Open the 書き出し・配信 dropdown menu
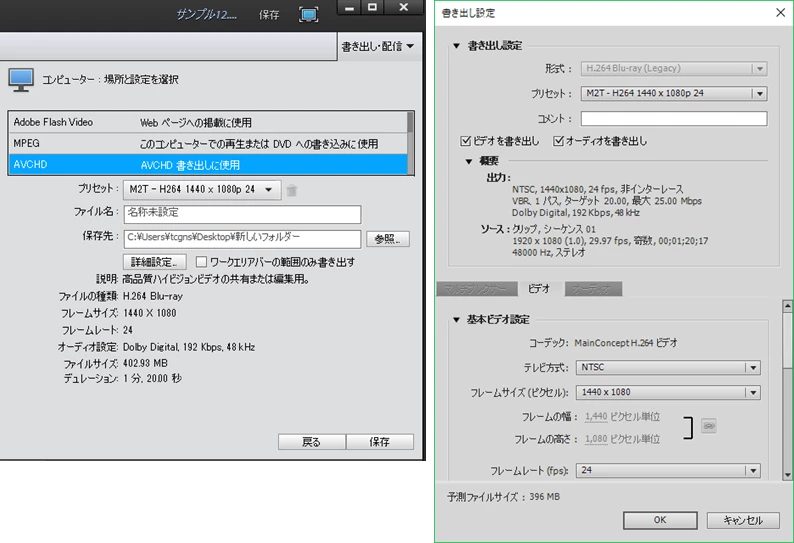The width and height of the screenshot is (794, 543). point(378,47)
